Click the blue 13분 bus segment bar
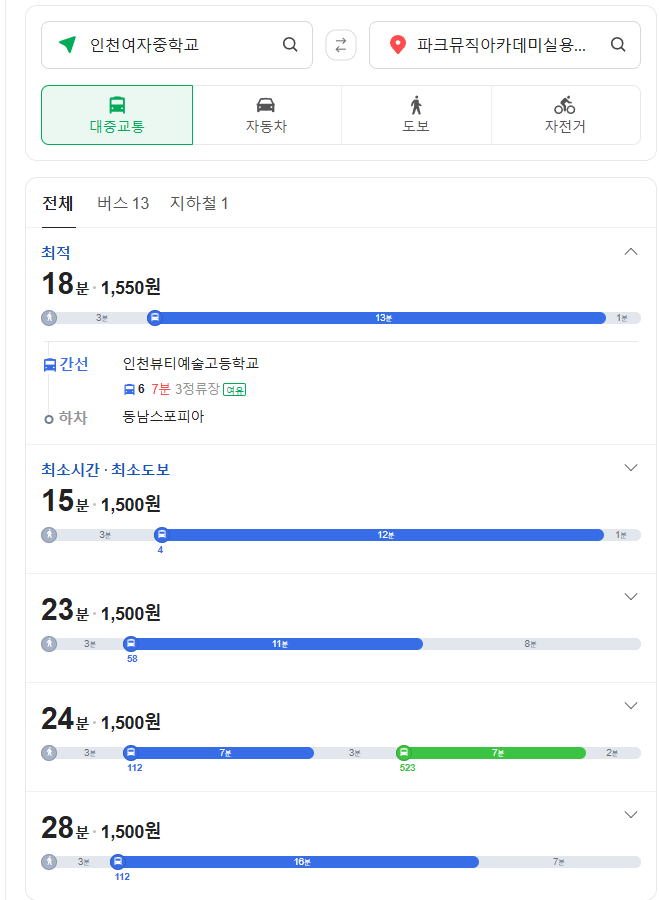 (x=382, y=318)
